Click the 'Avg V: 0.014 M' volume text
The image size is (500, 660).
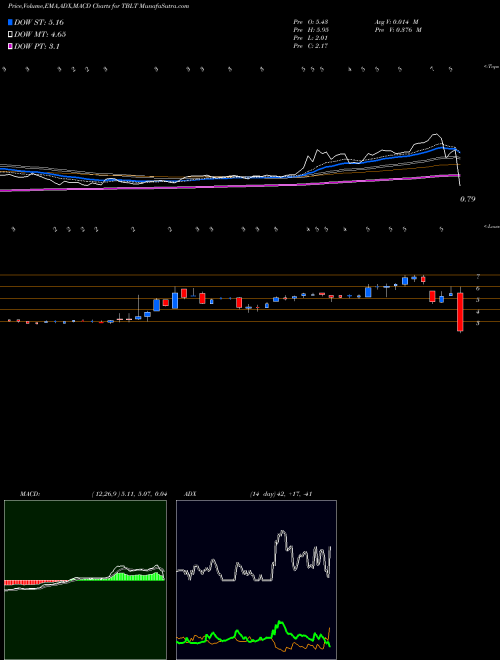point(396,22)
